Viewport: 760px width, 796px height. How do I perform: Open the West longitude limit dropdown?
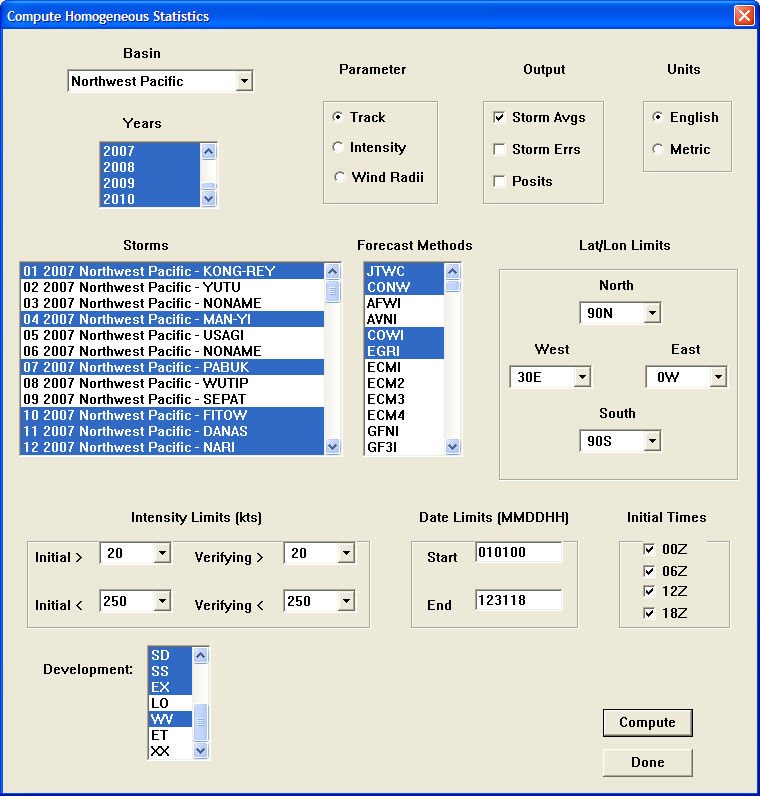coord(582,377)
